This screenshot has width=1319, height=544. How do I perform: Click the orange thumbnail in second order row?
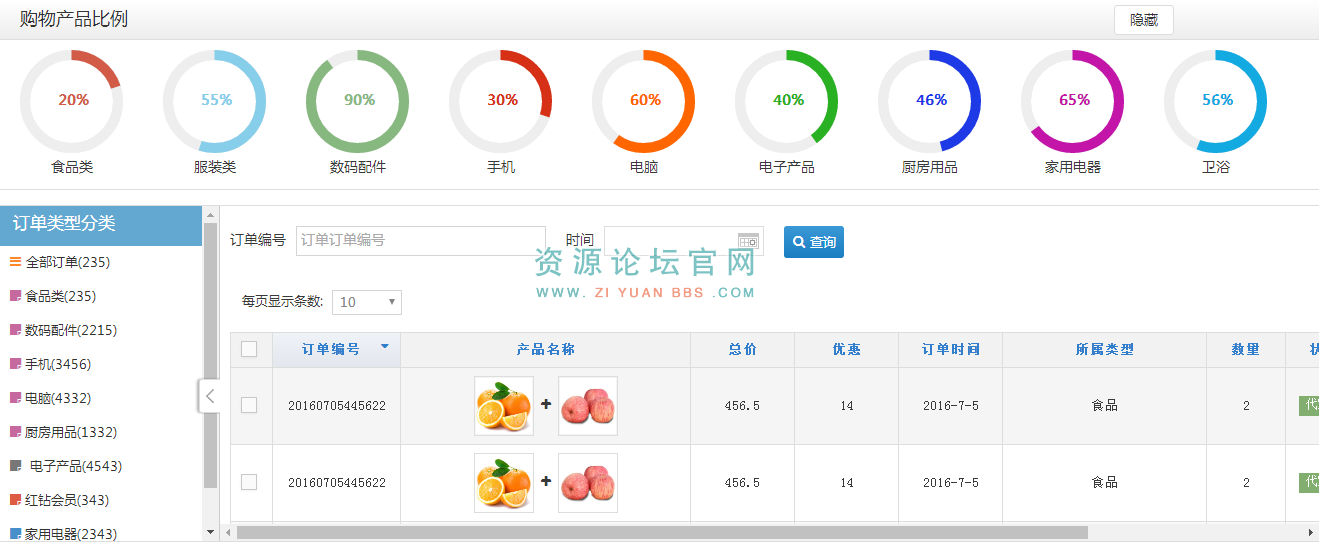click(x=504, y=483)
